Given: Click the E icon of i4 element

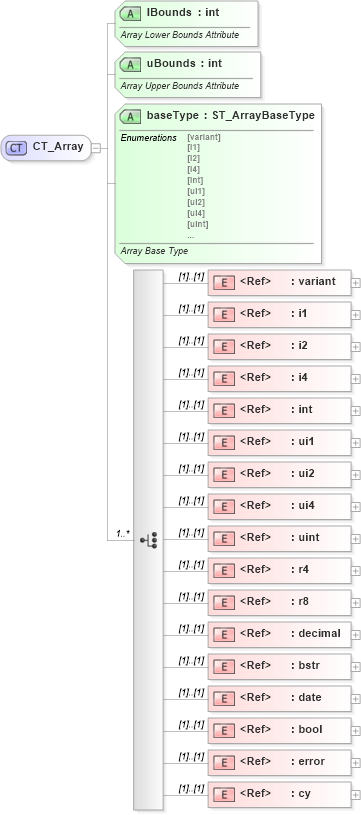Looking at the screenshot, I should pyautogui.click(x=224, y=379).
